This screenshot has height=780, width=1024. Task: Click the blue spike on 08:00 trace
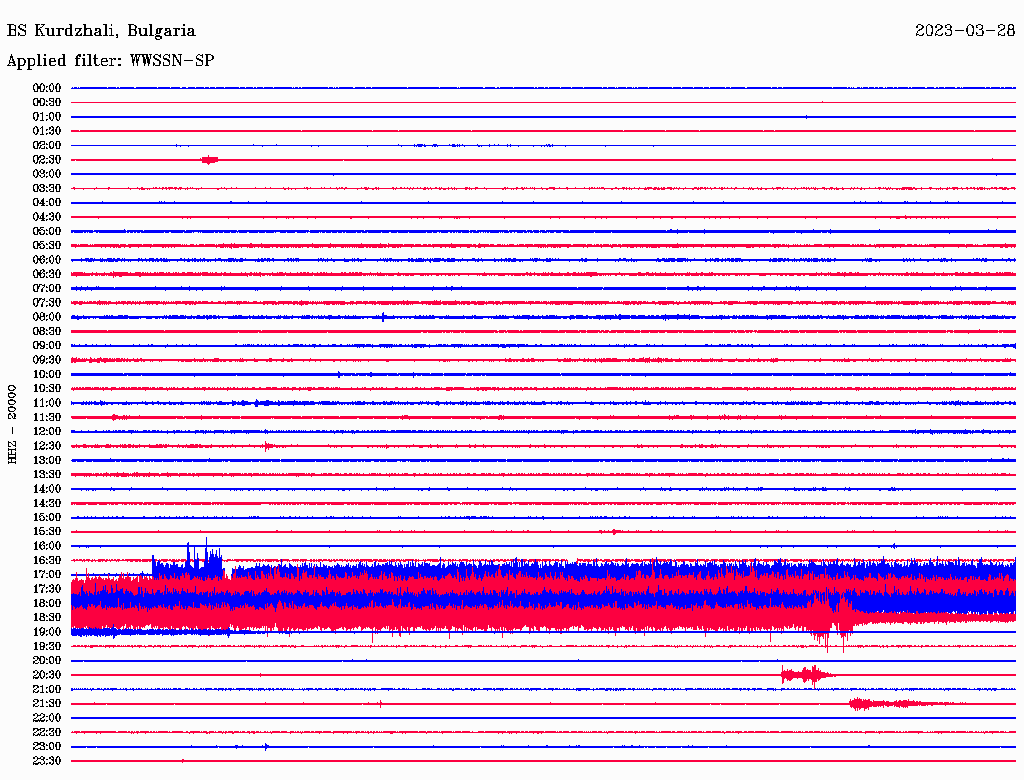(x=383, y=317)
